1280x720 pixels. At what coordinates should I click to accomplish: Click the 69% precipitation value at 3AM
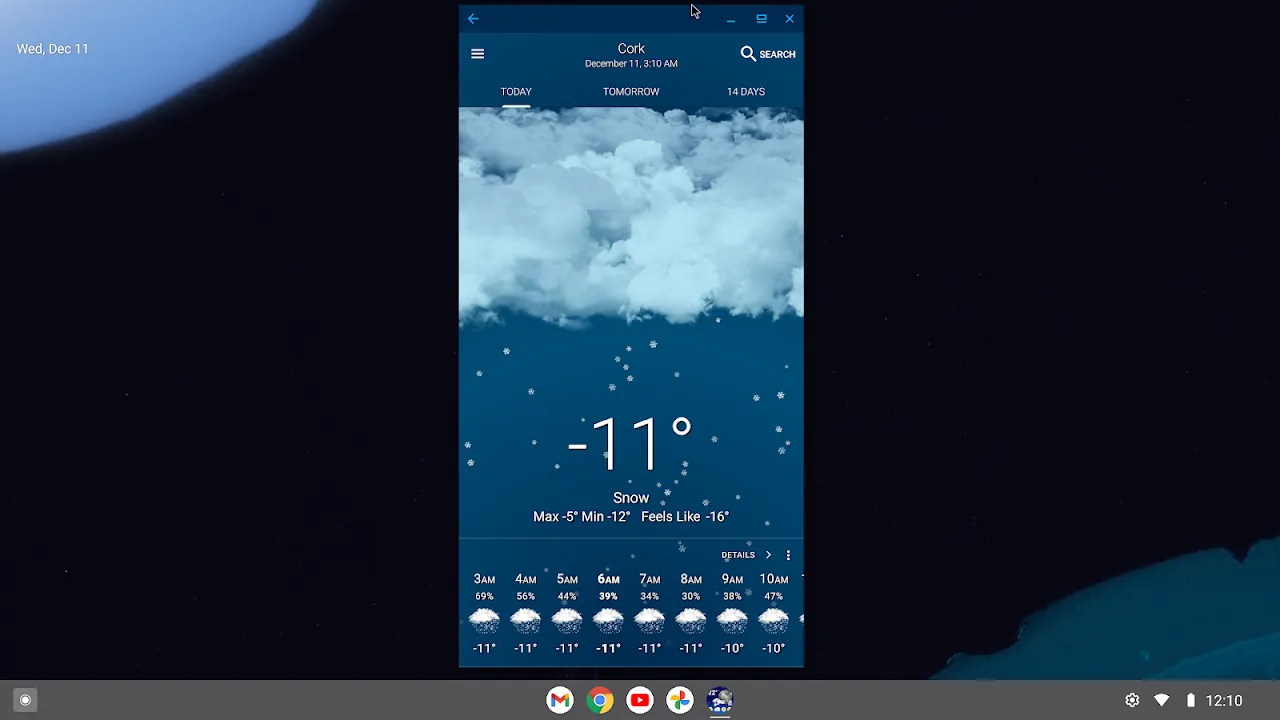(484, 596)
